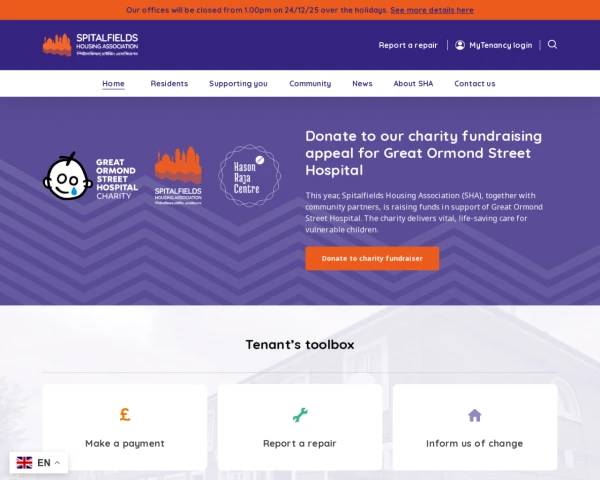600x480 pixels.
Task: Open the About SHA menu
Action: point(413,83)
